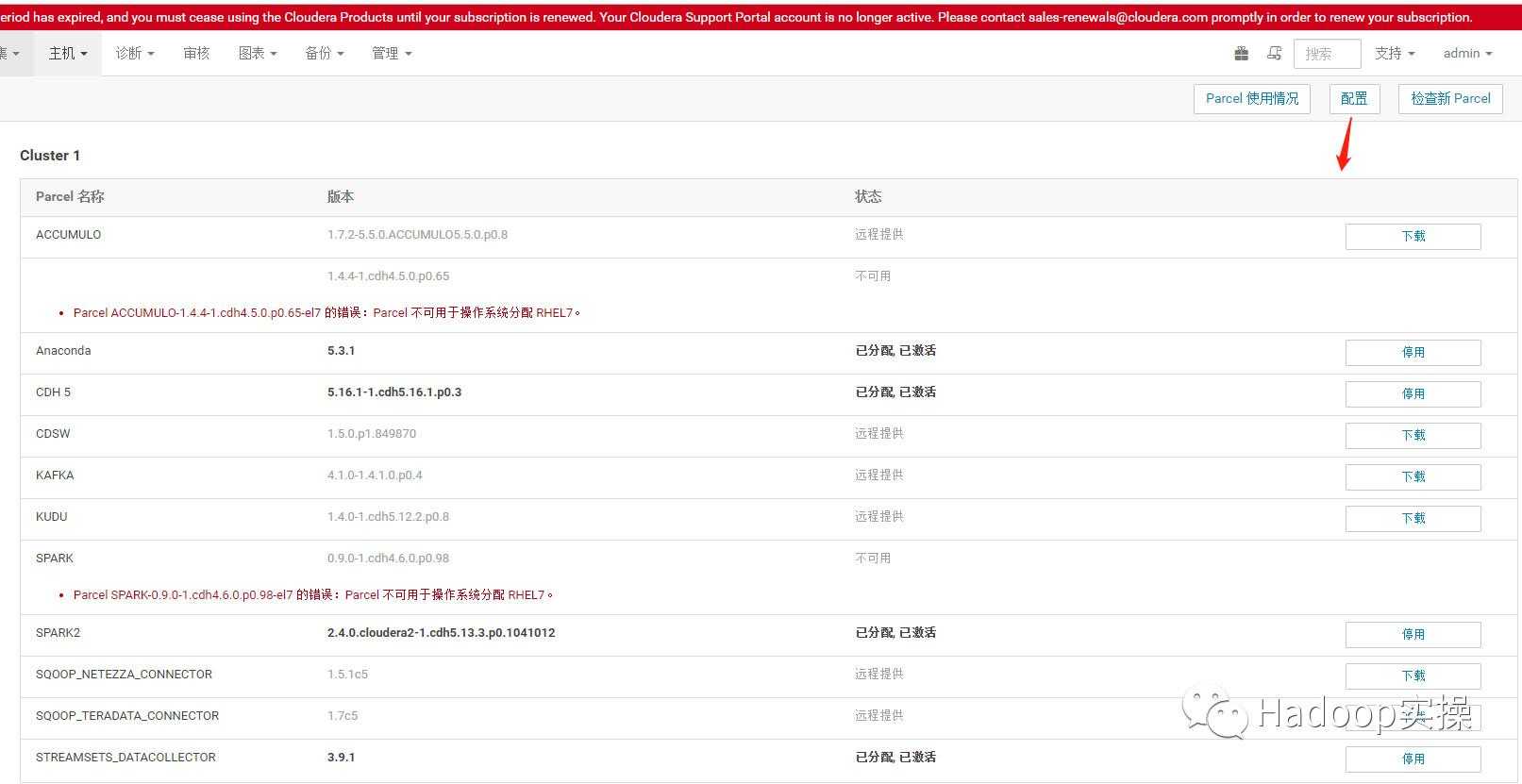
Task: Open the 审核 menu item
Action: 196,54
